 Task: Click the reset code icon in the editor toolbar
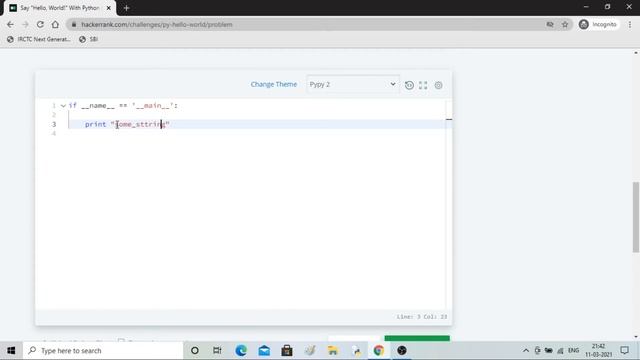click(x=409, y=85)
